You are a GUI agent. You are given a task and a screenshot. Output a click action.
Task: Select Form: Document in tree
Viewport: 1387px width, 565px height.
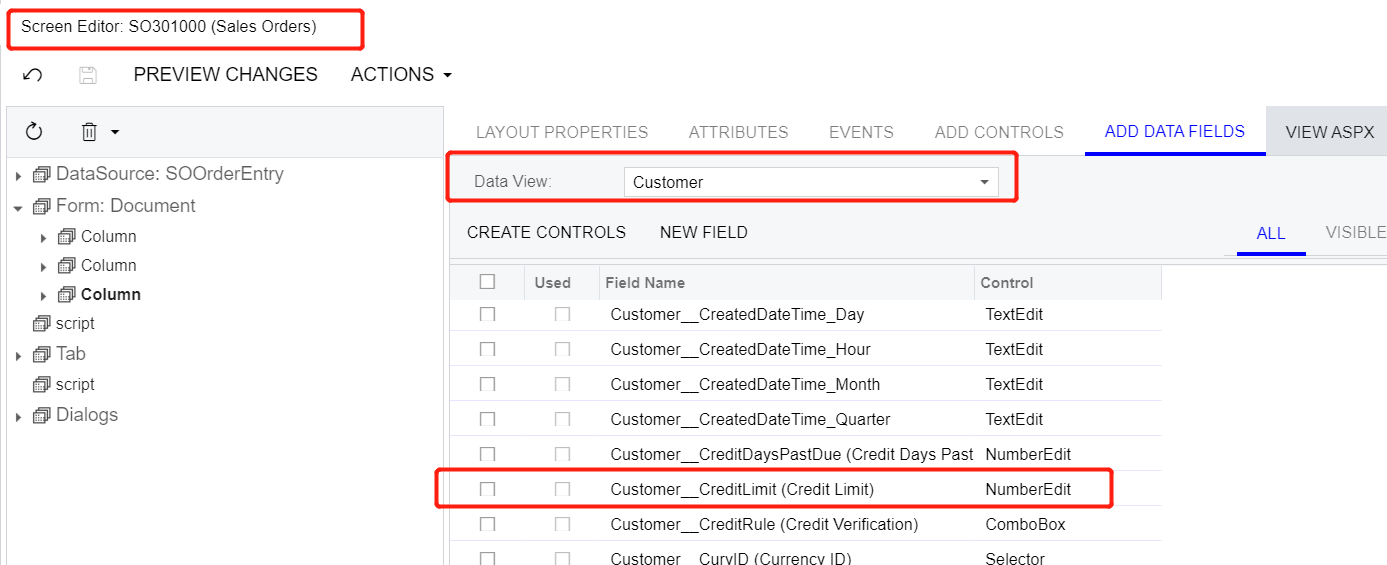pyautogui.click(x=126, y=206)
